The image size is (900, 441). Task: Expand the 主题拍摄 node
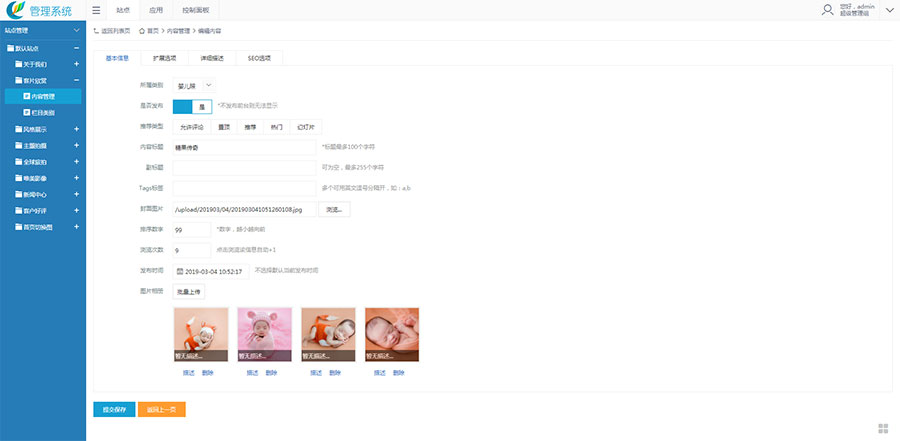click(76, 146)
